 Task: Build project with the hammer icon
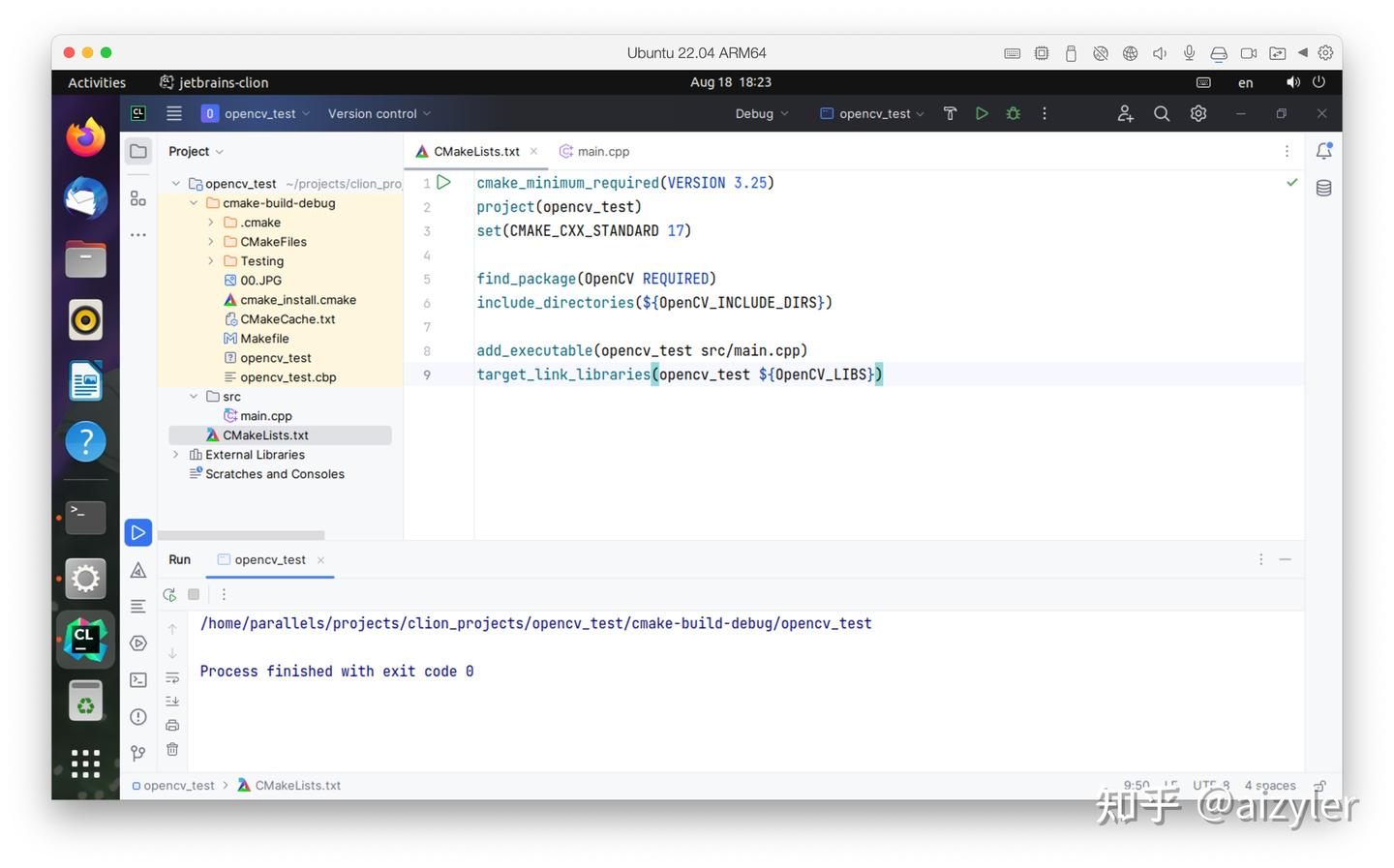950,113
